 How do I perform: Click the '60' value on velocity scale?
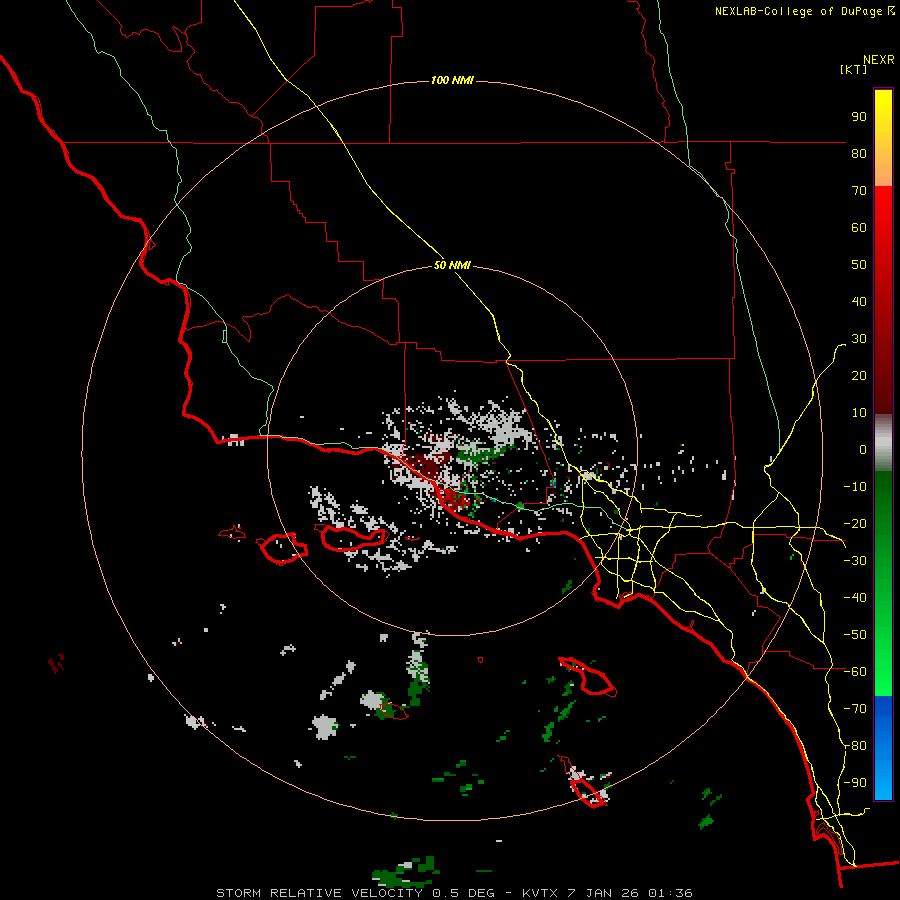[x=859, y=227]
